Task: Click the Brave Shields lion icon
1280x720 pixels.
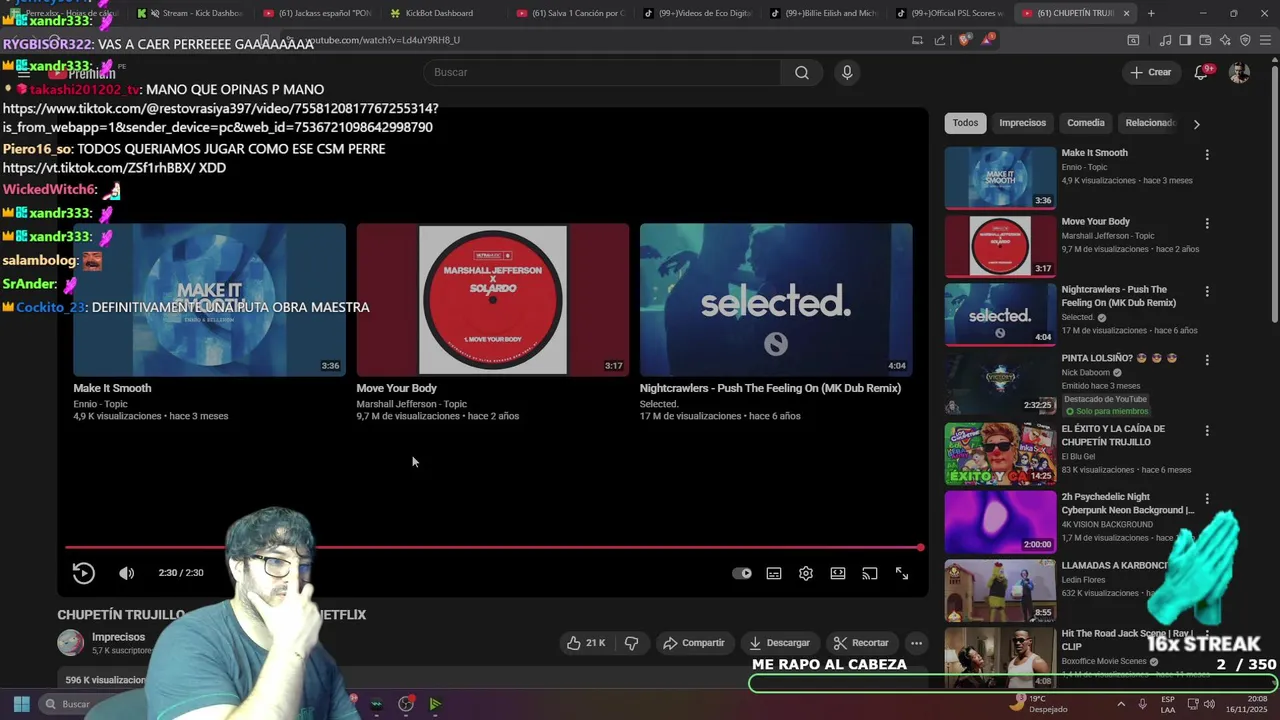Action: 963,40
